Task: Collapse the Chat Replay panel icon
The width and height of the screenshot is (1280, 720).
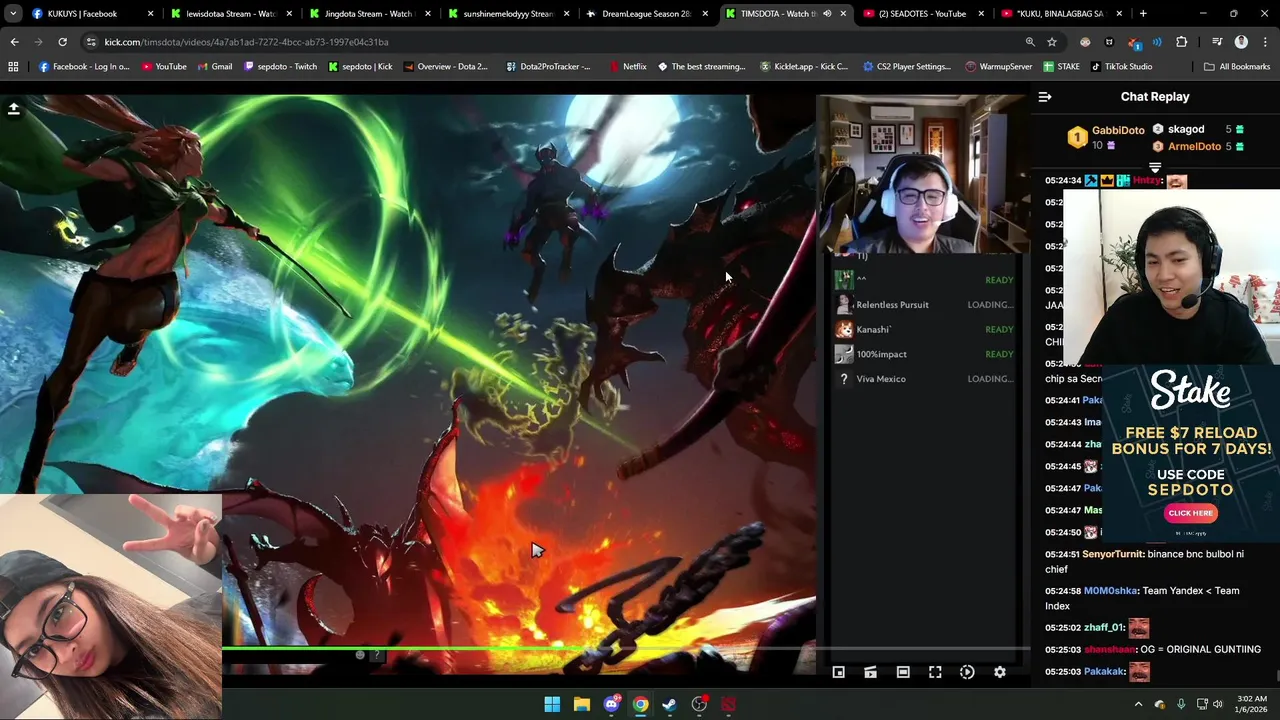Action: coord(1045,97)
